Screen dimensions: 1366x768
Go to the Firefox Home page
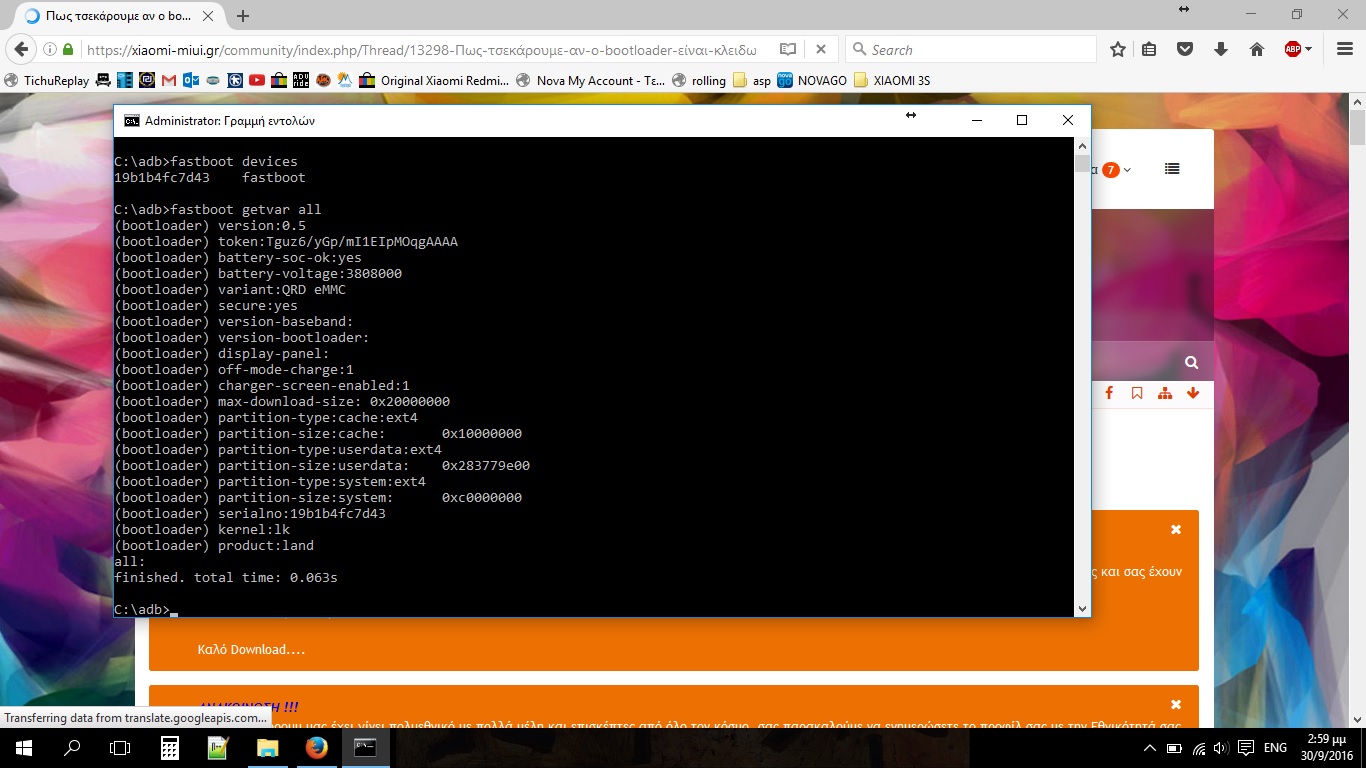(1257, 50)
